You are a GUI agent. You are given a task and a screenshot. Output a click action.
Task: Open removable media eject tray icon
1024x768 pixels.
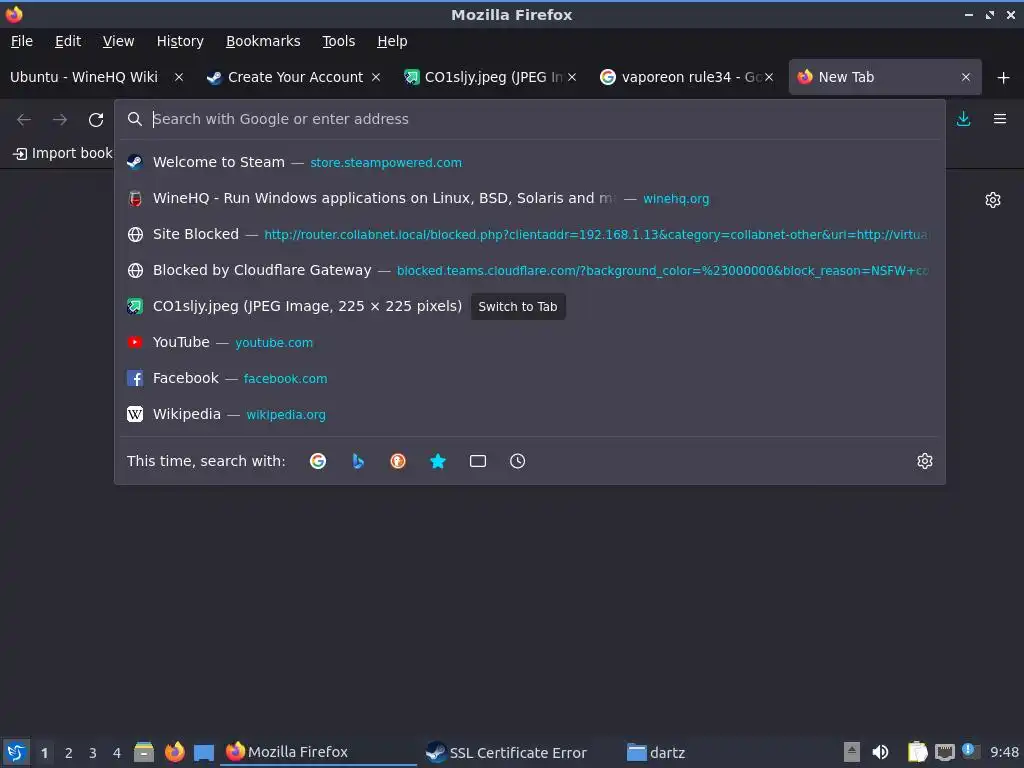[x=851, y=752]
